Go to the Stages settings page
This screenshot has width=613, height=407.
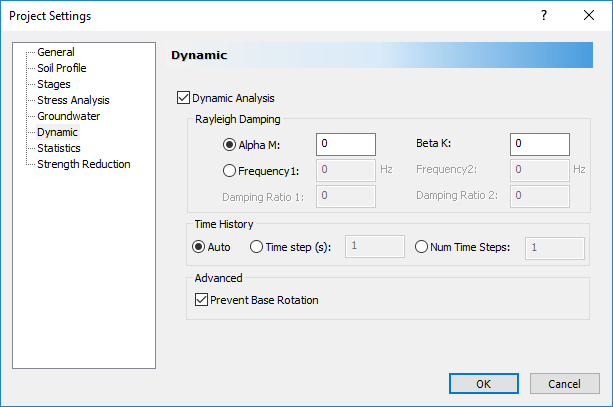[54, 84]
